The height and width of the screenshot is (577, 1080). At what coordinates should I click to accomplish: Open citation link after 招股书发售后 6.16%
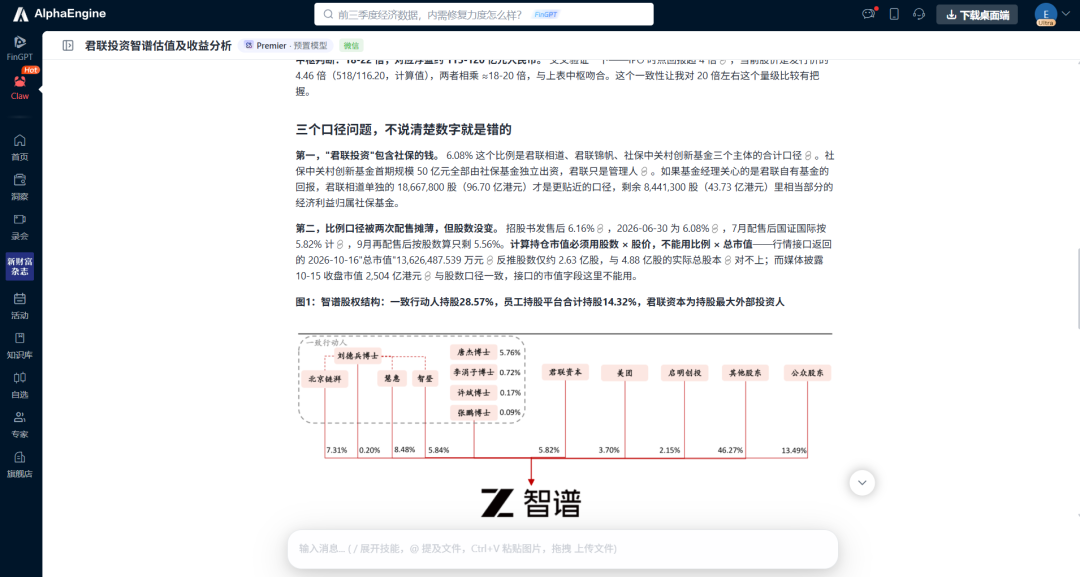(x=600, y=229)
